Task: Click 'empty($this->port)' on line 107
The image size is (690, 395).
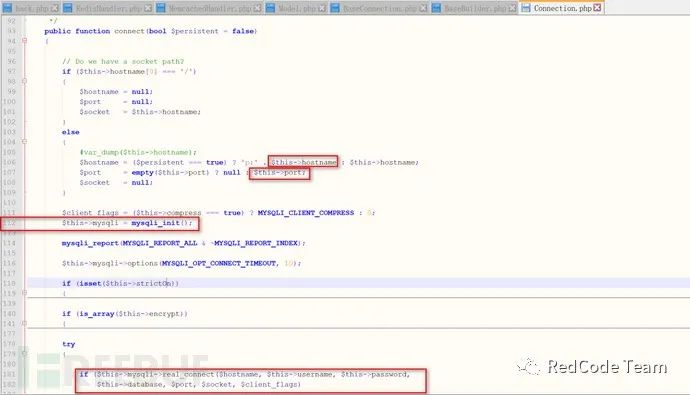Action: click(170, 172)
